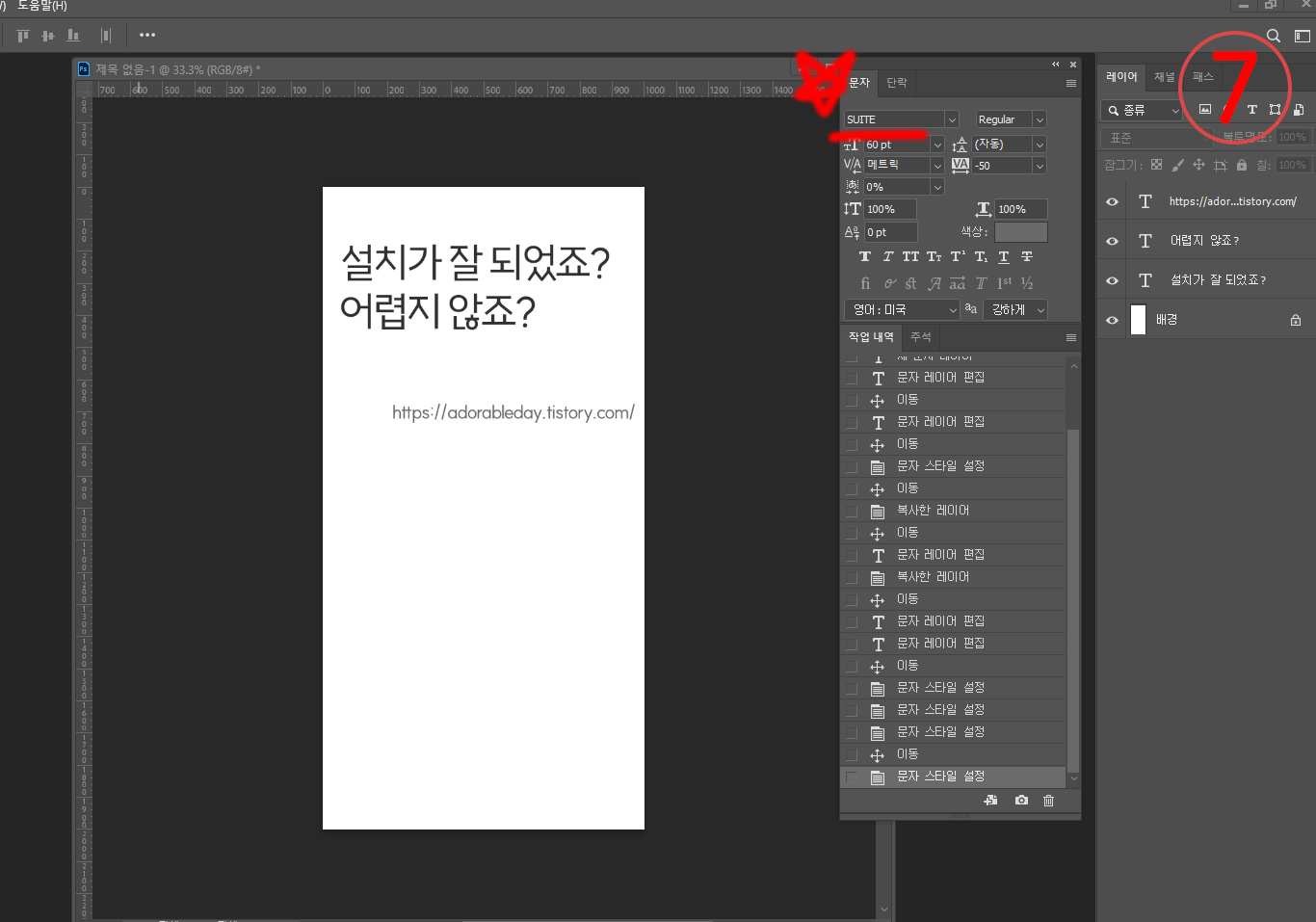Enable the text layer filter icon
Screen dimensions: 1316x922
pos(1252,109)
